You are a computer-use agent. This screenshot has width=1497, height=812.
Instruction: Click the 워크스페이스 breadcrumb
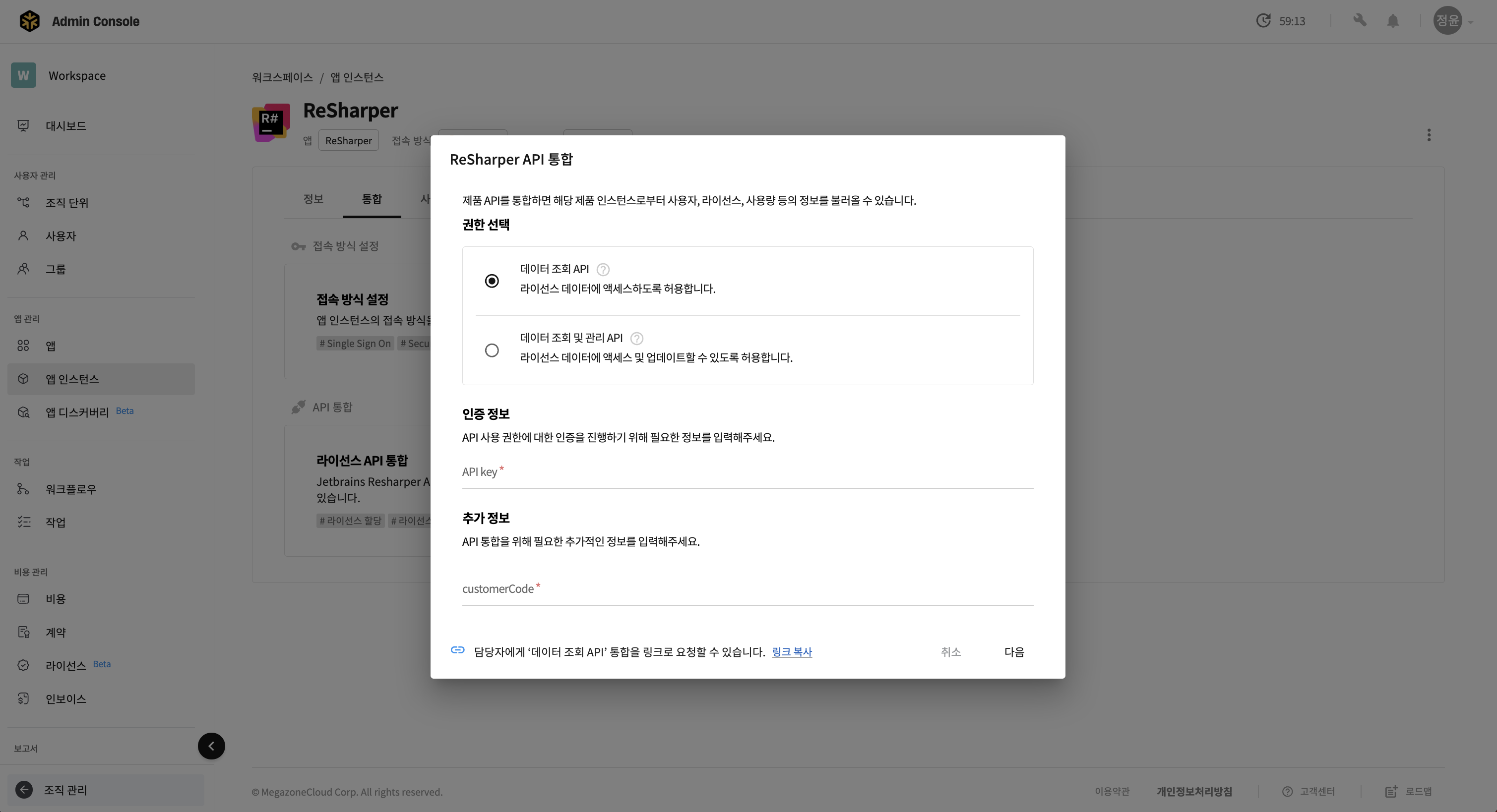click(x=282, y=77)
